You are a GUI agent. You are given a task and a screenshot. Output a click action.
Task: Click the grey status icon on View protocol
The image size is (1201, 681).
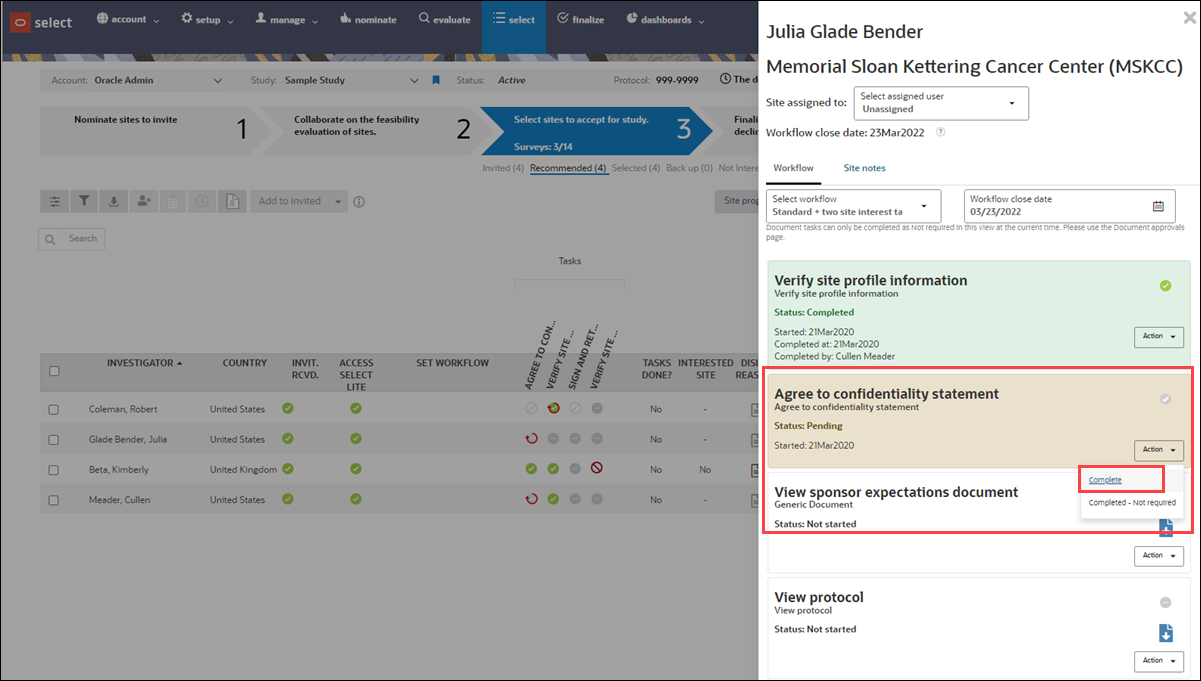tap(1165, 602)
